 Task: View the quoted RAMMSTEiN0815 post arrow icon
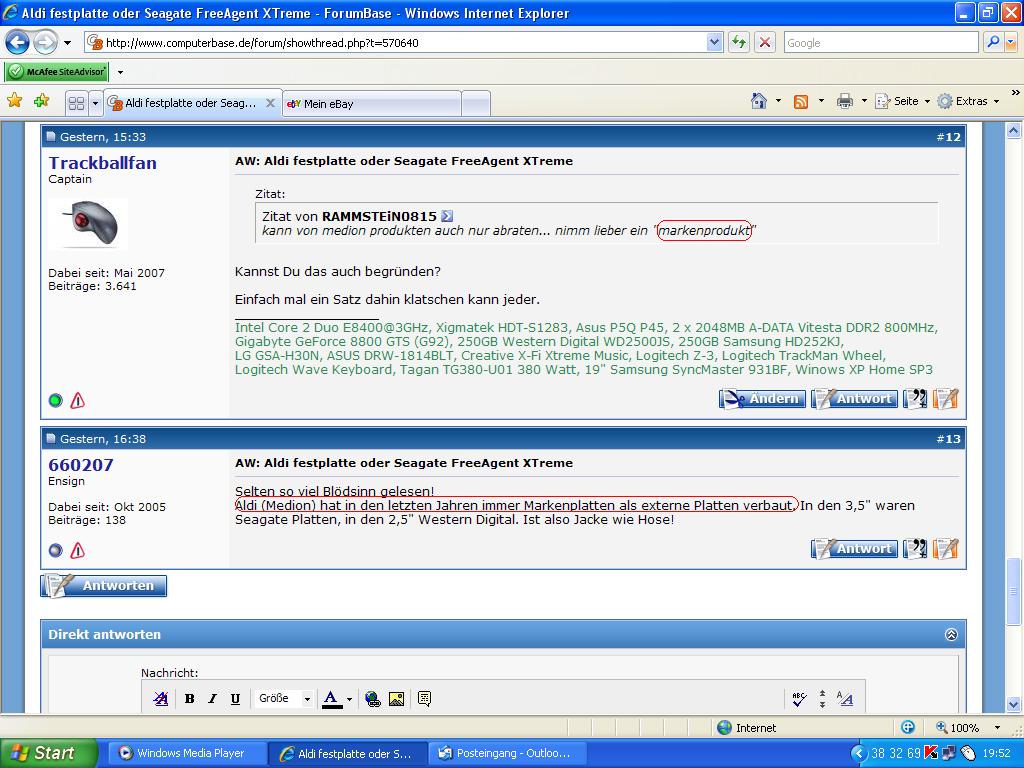447,216
